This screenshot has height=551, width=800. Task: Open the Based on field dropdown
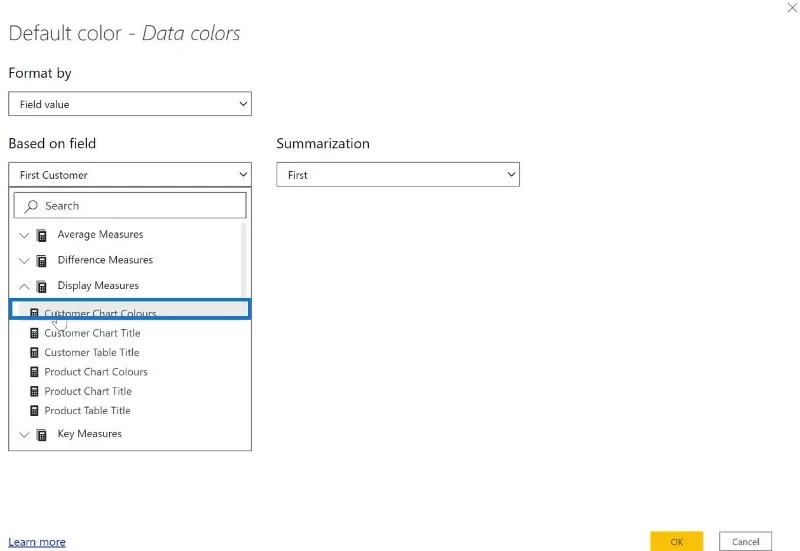pos(130,174)
